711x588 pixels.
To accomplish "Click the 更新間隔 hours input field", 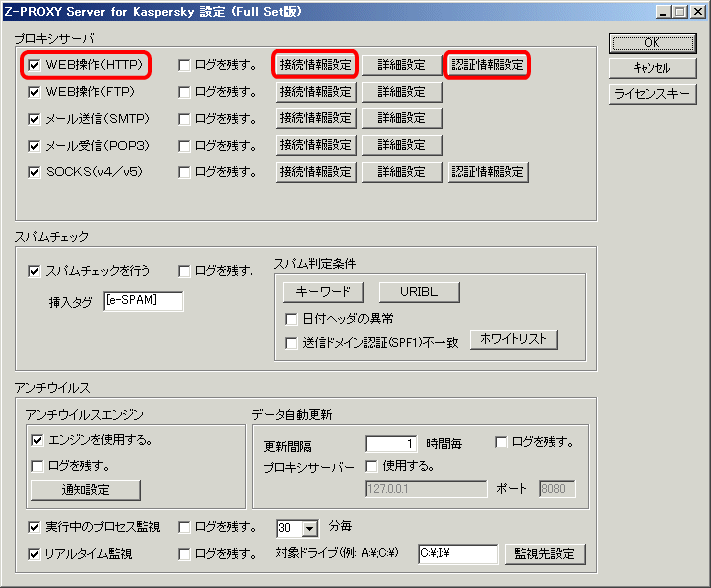I will click(391, 443).
